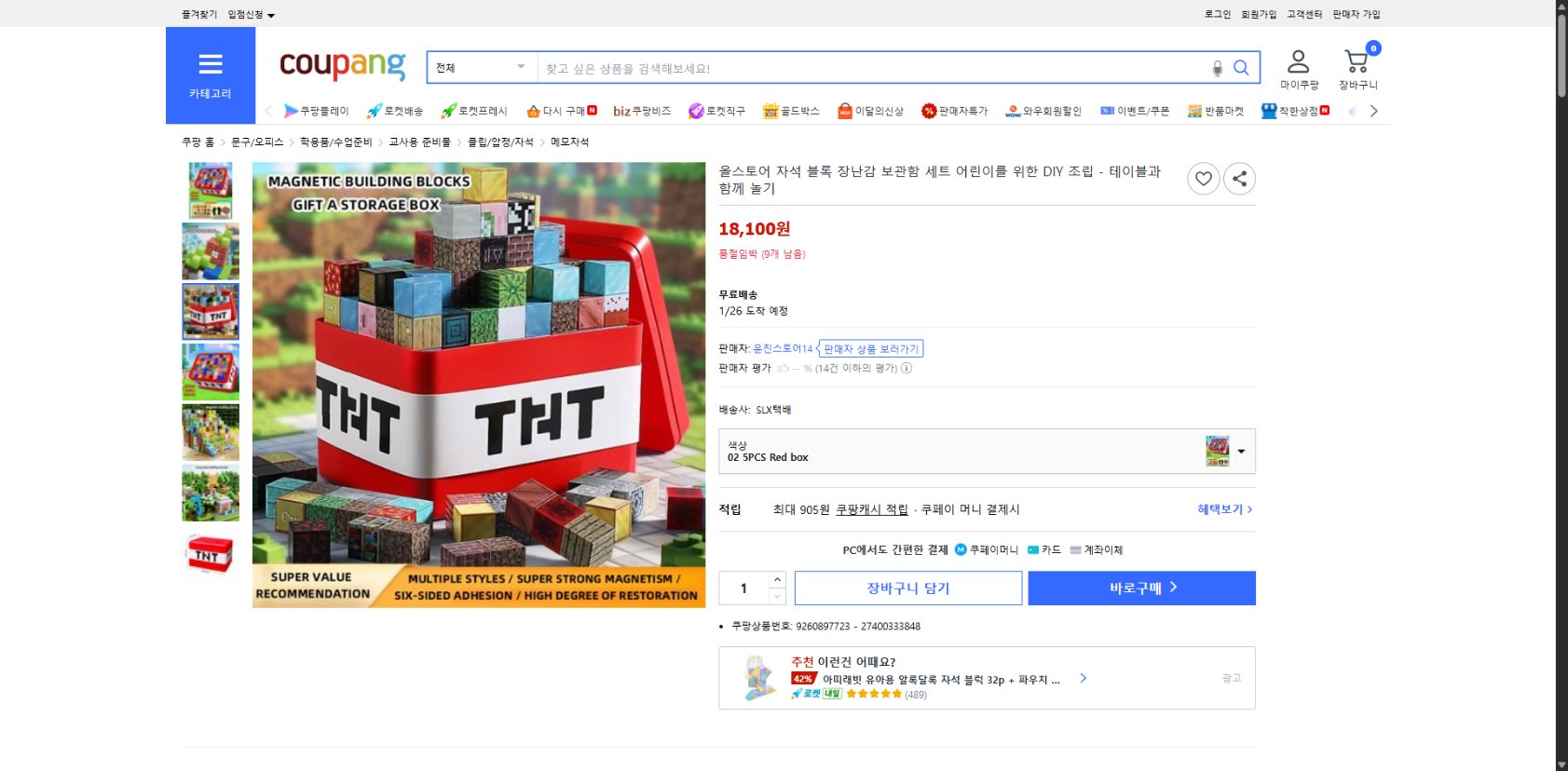Click the microphone voice search icon
Viewport: 1568px width, 771px height.
(1217, 68)
